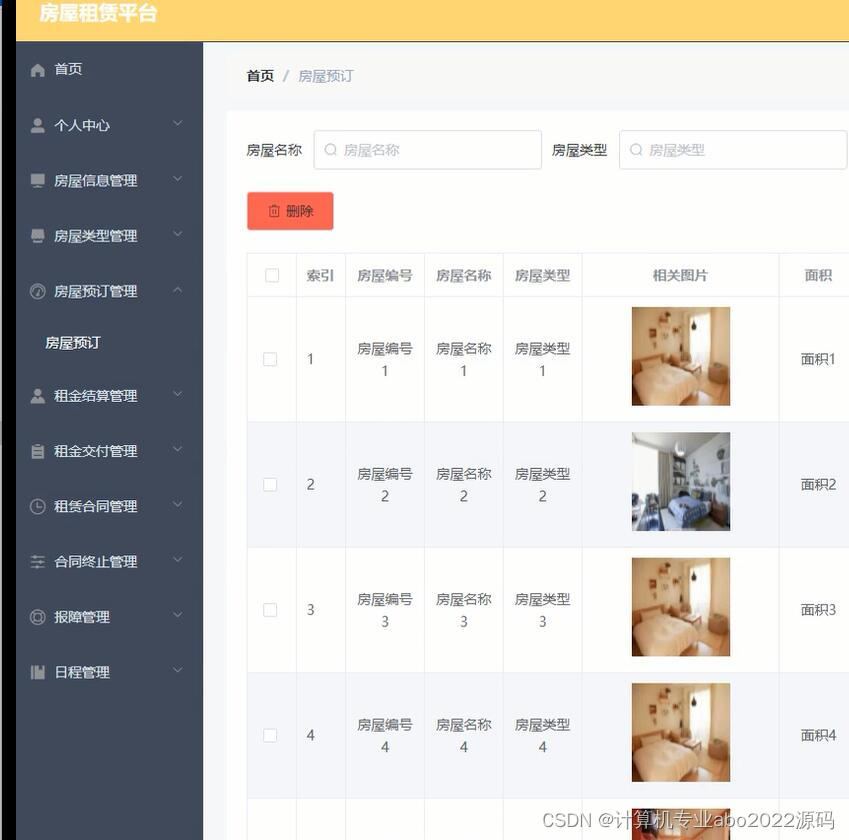Viewport: 849px width, 840px height.
Task: Open the 首页 sidebar menu item
Action: click(109, 69)
